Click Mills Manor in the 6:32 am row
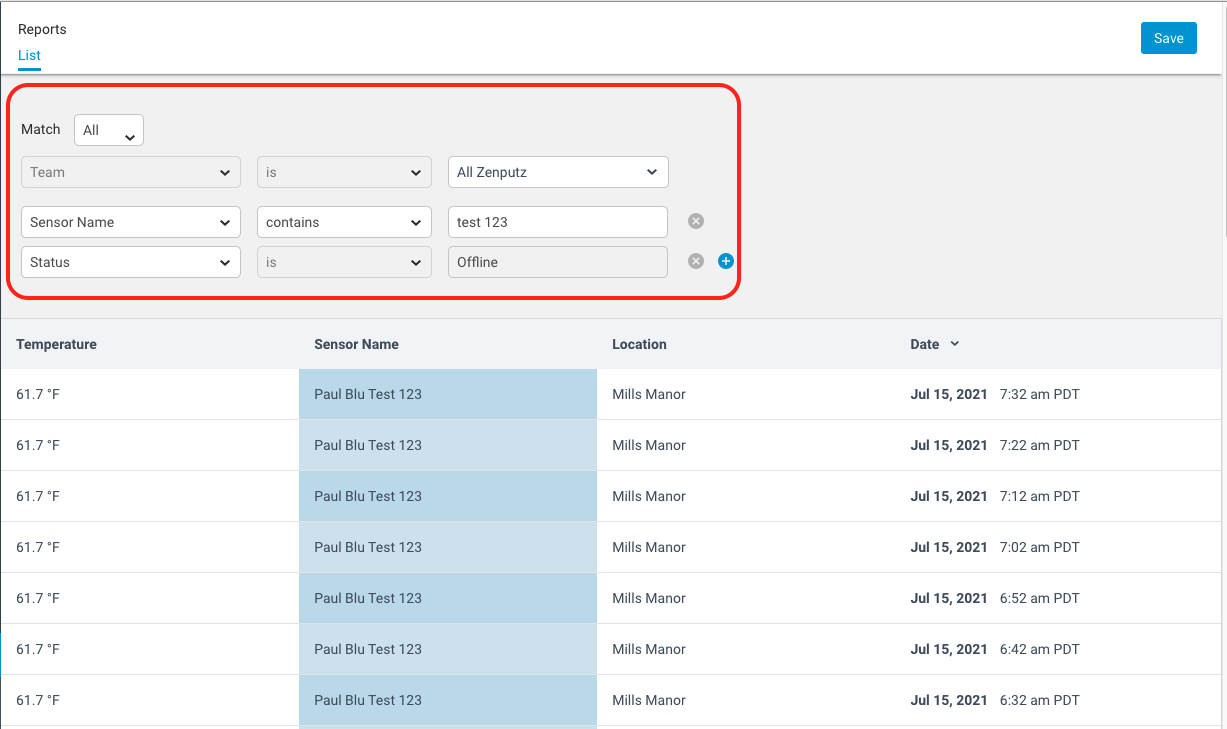This screenshot has height=729, width=1227. [649, 700]
